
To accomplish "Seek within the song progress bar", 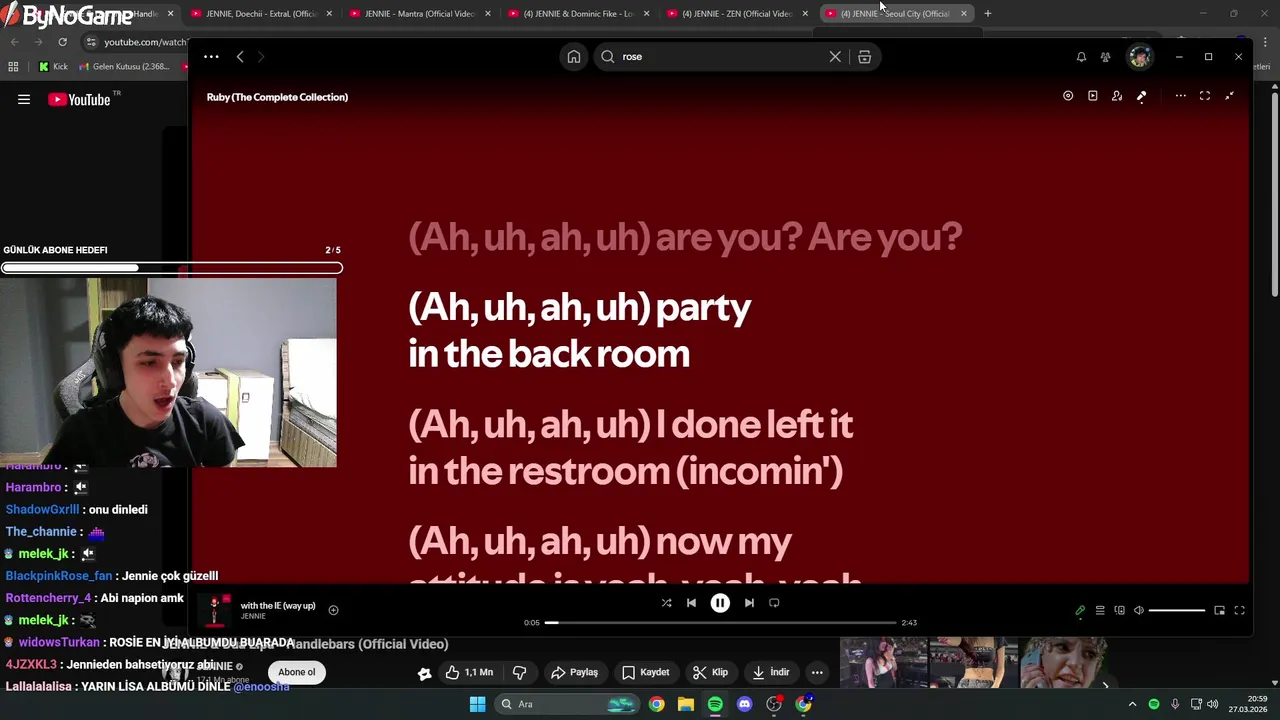I will click(720, 622).
